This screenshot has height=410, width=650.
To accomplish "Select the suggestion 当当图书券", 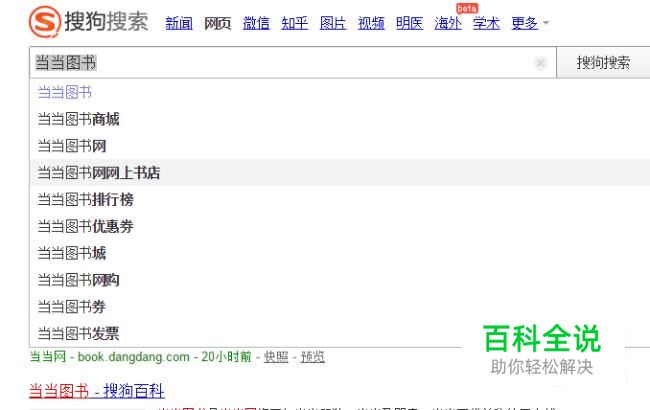I will click(x=72, y=307).
